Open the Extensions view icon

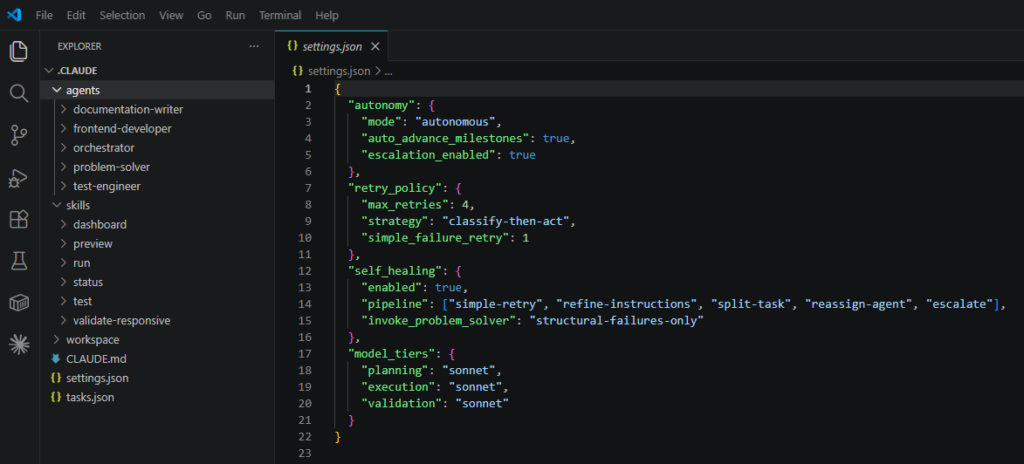pos(19,220)
